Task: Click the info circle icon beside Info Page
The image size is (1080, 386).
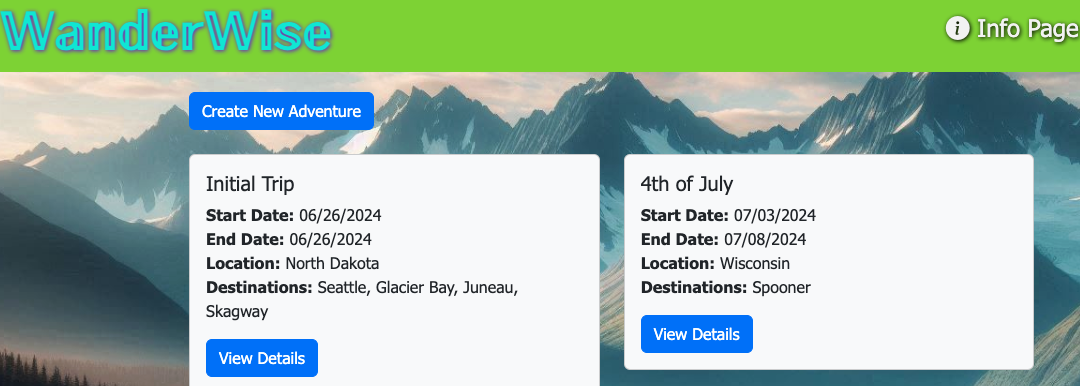Action: coord(957,29)
